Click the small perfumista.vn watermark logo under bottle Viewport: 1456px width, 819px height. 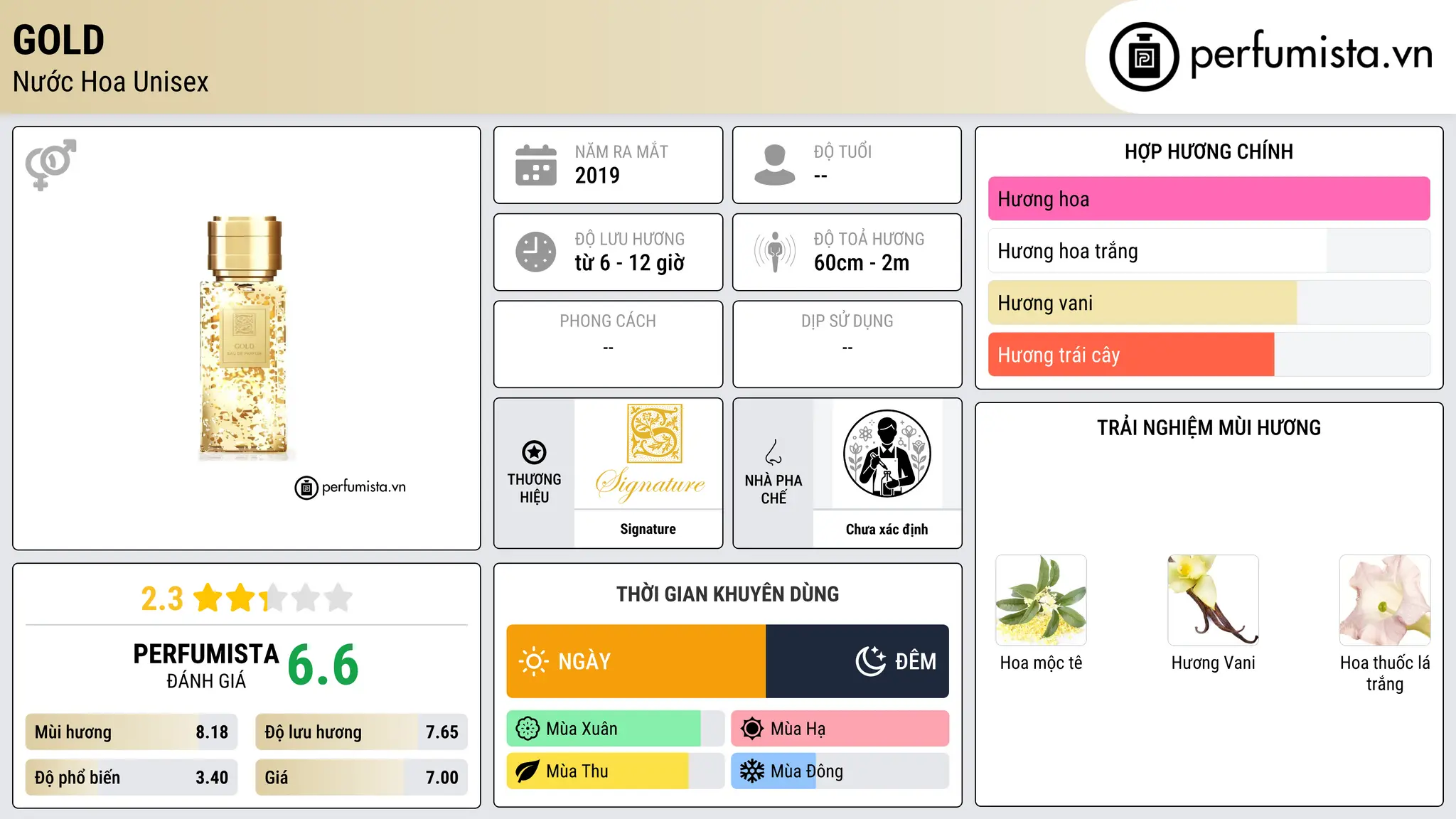(350, 488)
